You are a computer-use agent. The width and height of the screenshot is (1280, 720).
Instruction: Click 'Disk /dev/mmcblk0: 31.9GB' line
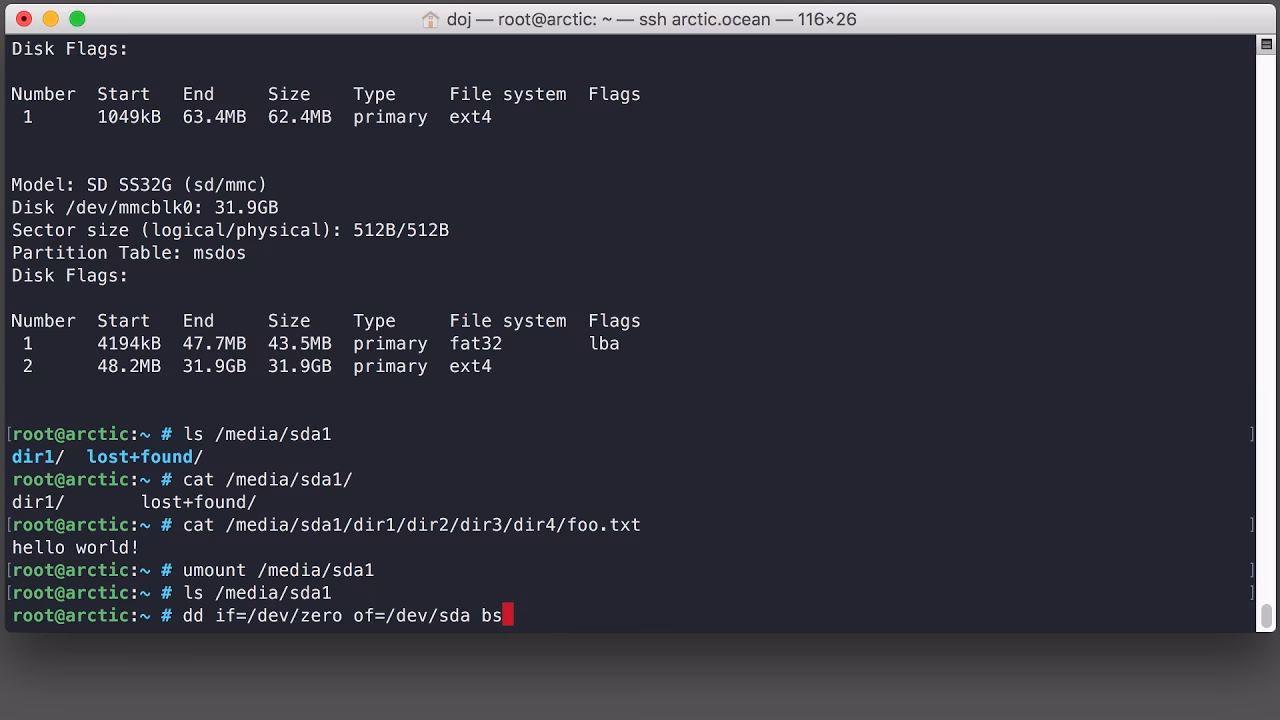pyautogui.click(x=145, y=208)
